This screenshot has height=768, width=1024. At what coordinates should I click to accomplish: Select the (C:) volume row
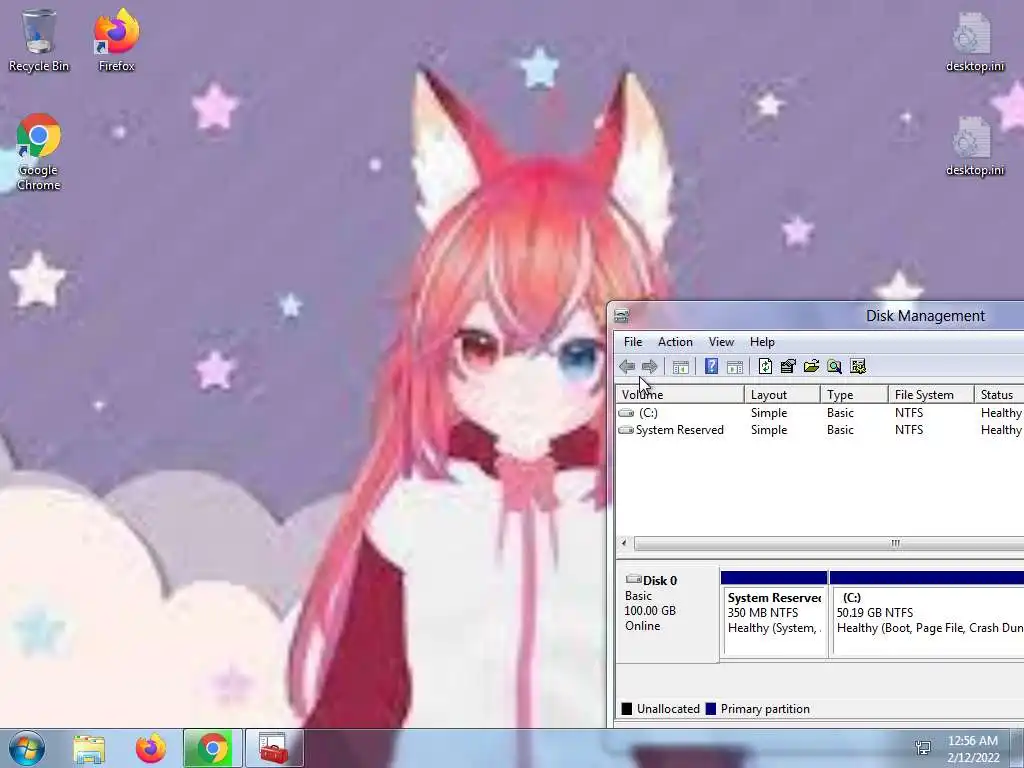click(820, 413)
